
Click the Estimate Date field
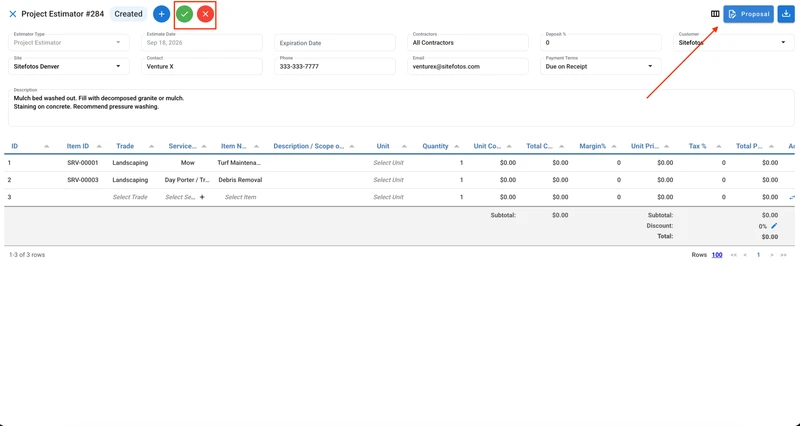coord(202,42)
